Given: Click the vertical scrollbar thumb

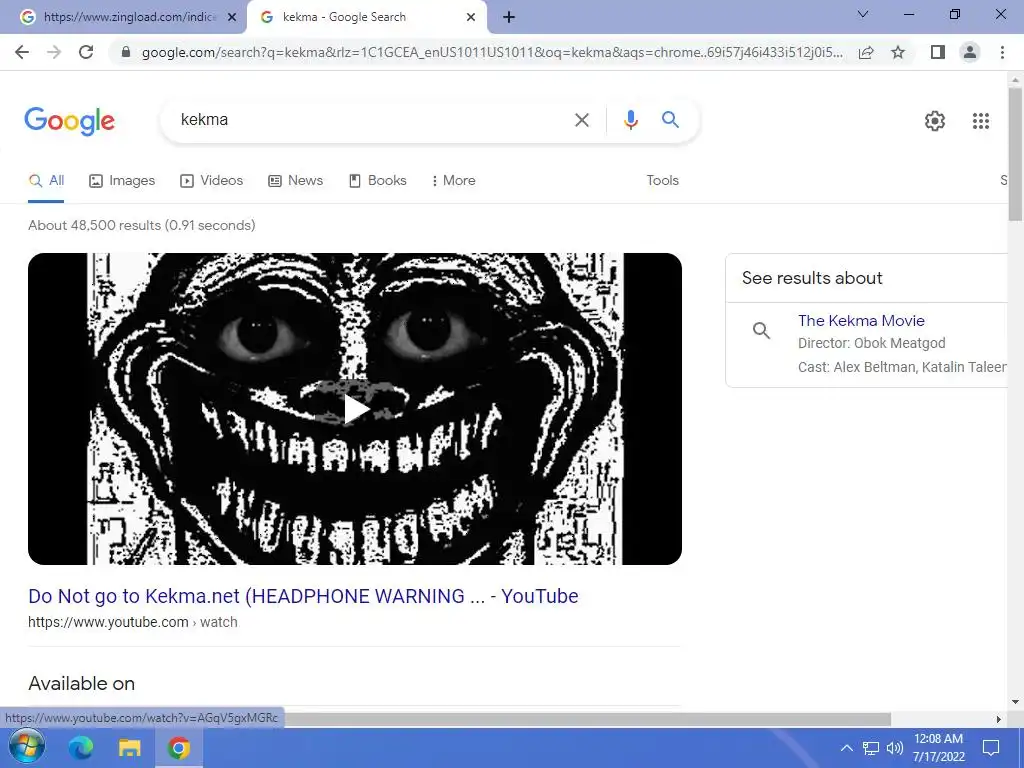Looking at the screenshot, I should click(1015, 154).
